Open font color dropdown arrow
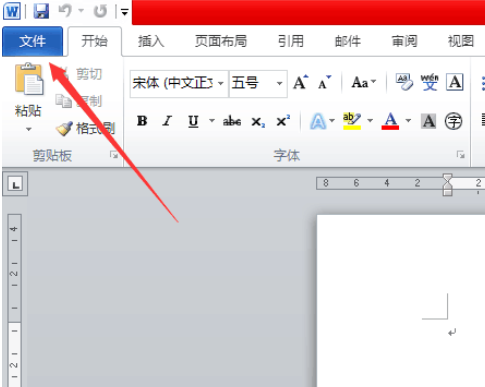Image resolution: width=485 pixels, height=387 pixels. pyautogui.click(x=408, y=121)
